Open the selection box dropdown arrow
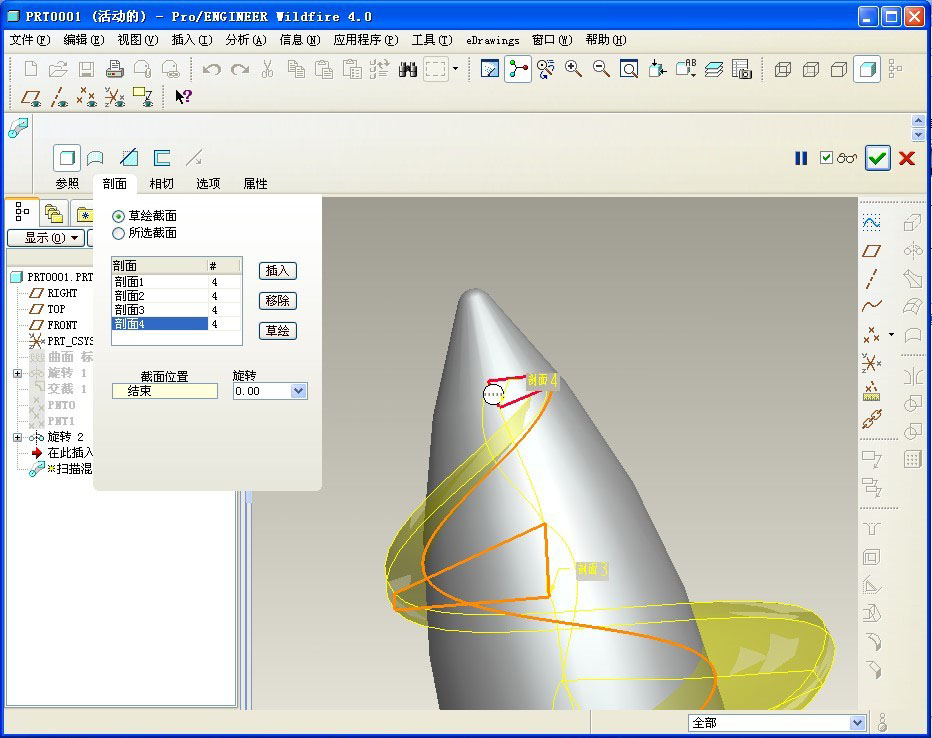The height and width of the screenshot is (738, 932). click(x=455, y=69)
